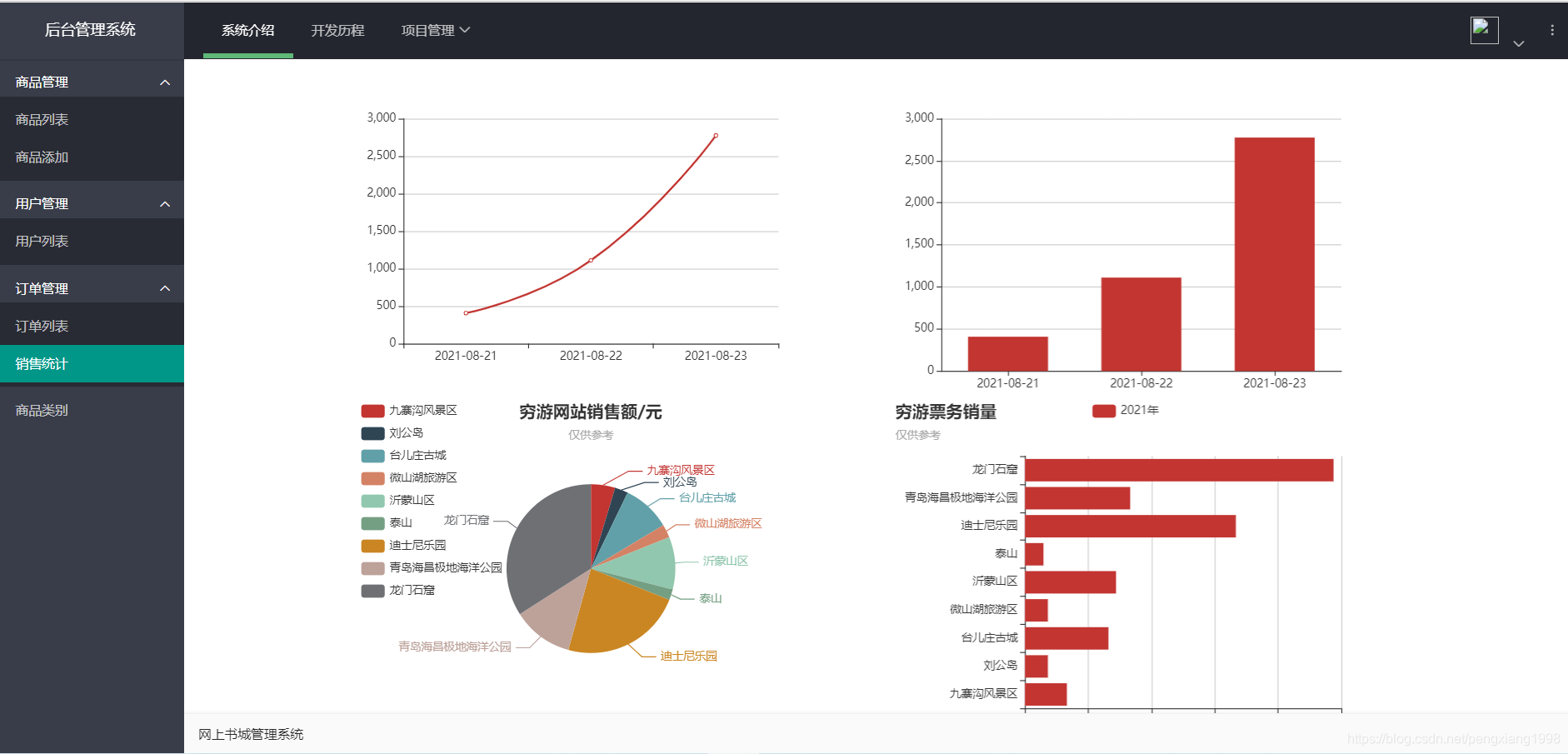Click the line chart point for 2021-08-22

(591, 261)
